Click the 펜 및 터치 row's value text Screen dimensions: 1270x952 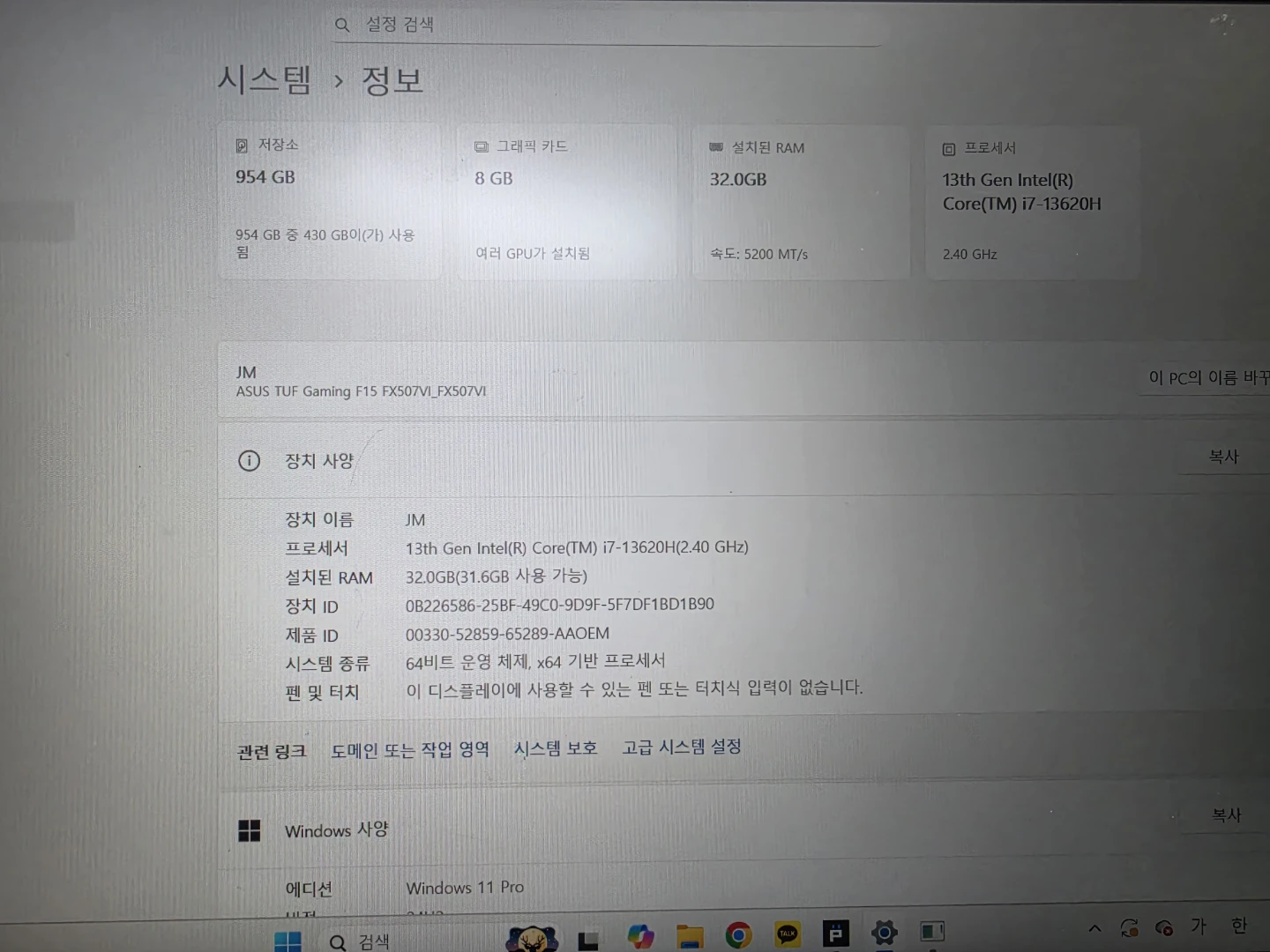tap(634, 688)
